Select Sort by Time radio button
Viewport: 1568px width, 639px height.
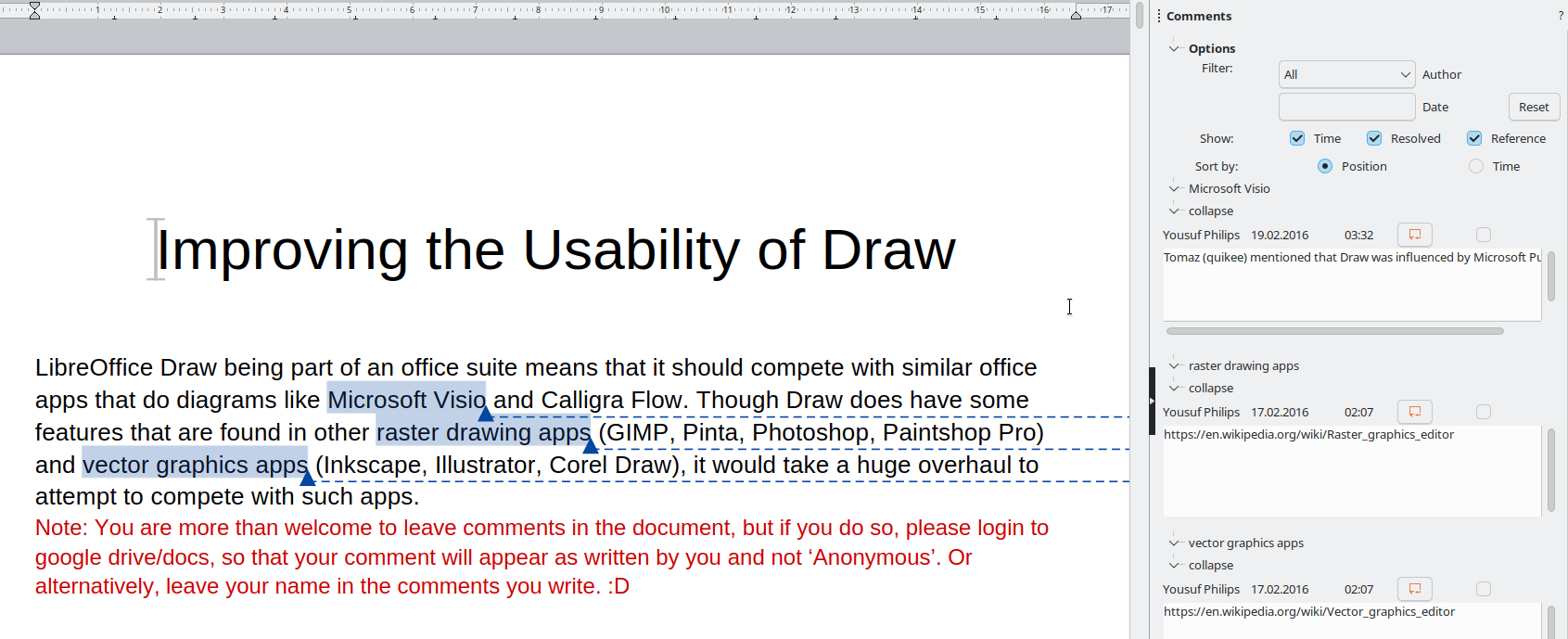1476,166
